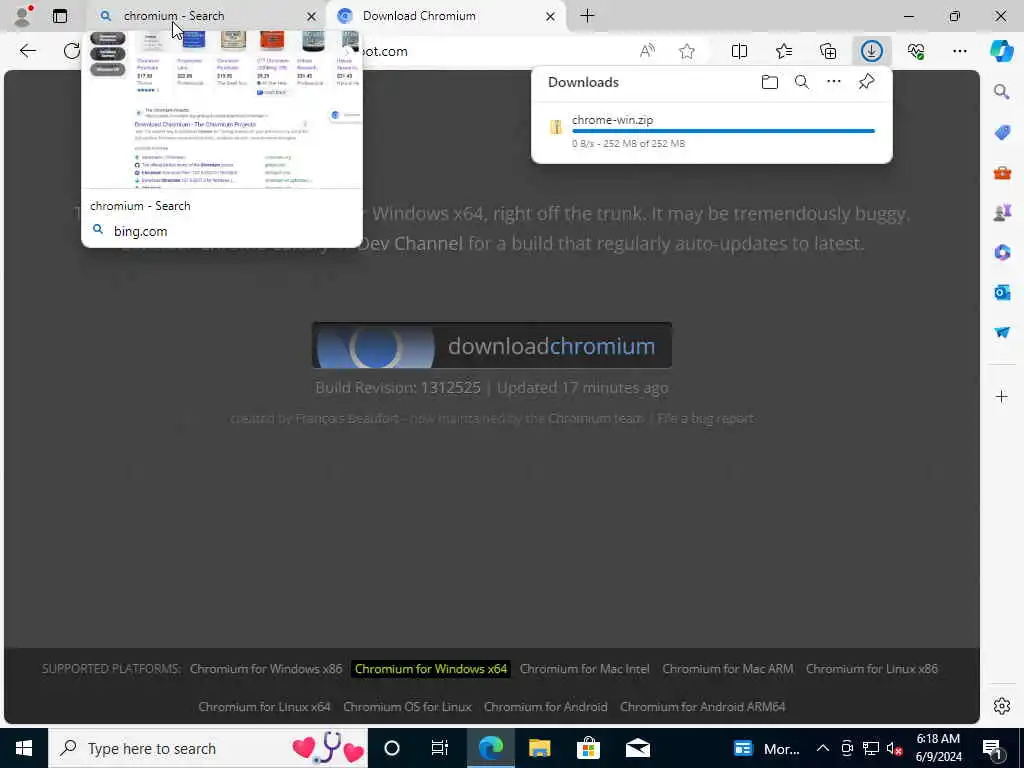Open Browser essentials heart icon
The height and width of the screenshot is (768, 1024).
(x=916, y=51)
